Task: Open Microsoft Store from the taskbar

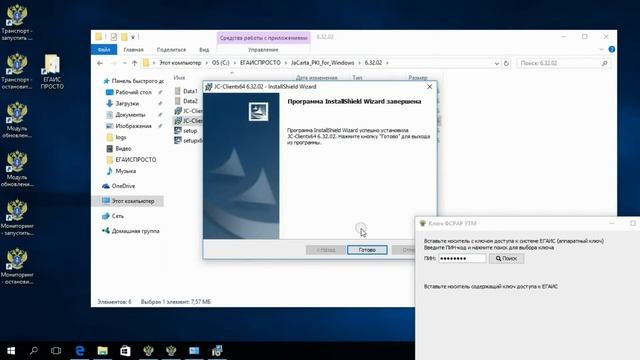Action: (x=125, y=351)
